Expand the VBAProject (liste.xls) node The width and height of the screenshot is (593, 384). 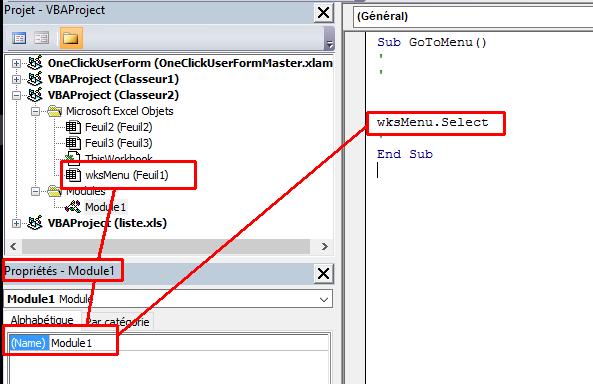(x=16, y=223)
